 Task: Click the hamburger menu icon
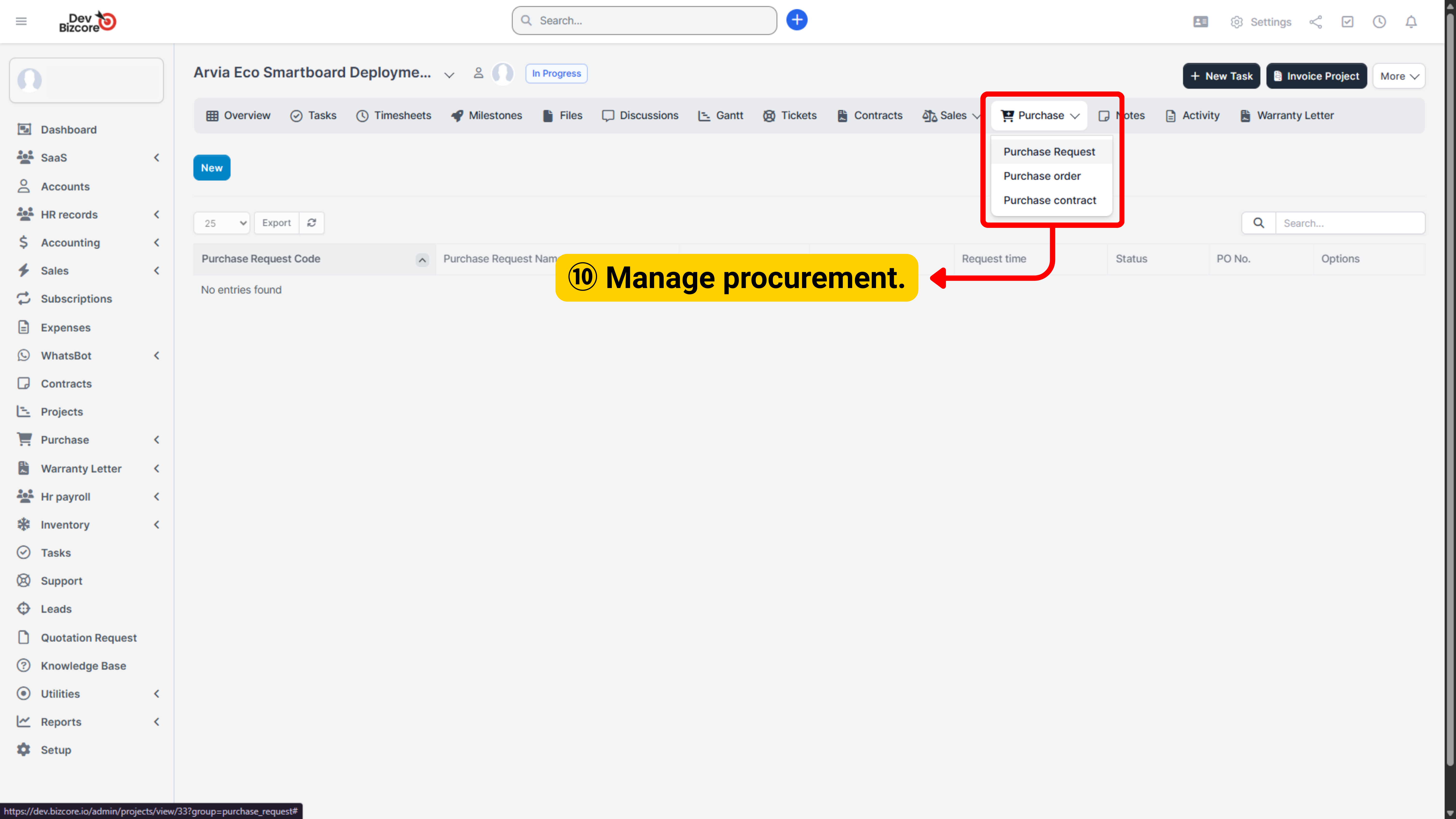[x=21, y=22]
